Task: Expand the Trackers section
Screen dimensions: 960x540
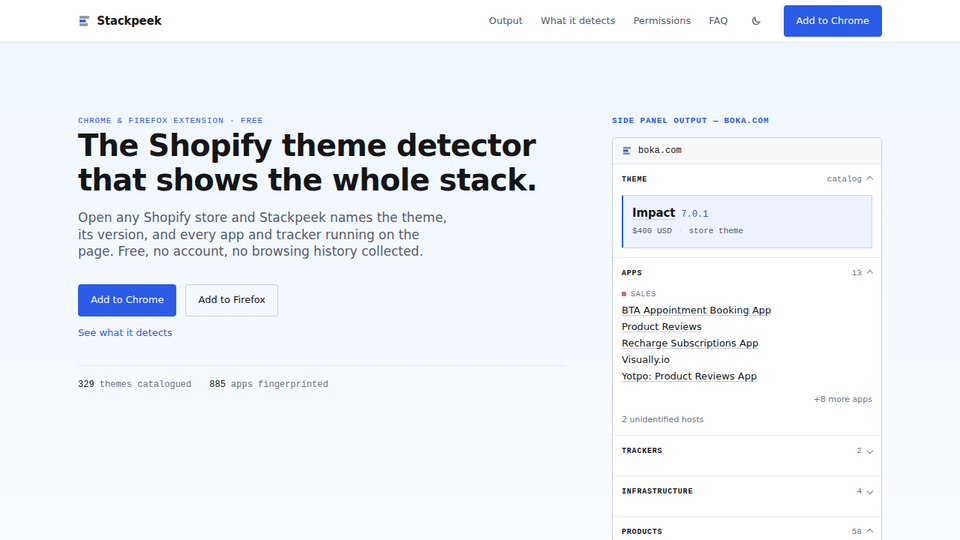Action: coord(747,451)
